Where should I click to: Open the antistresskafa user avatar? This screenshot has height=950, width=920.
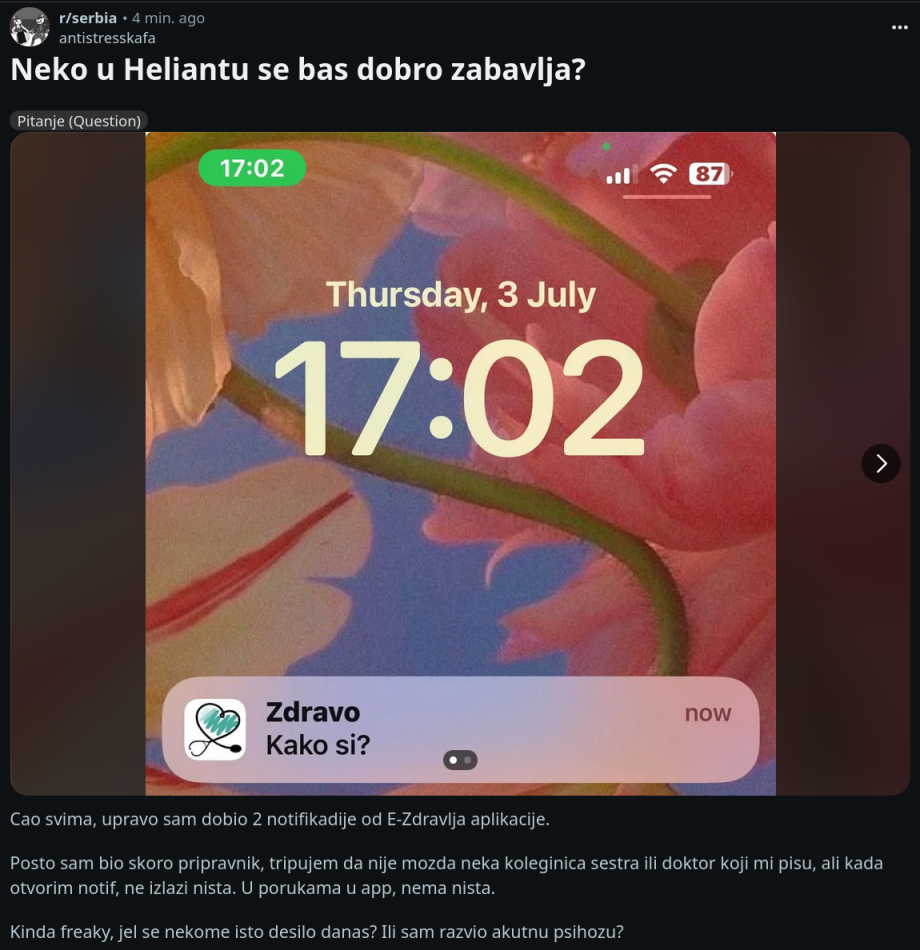point(30,27)
